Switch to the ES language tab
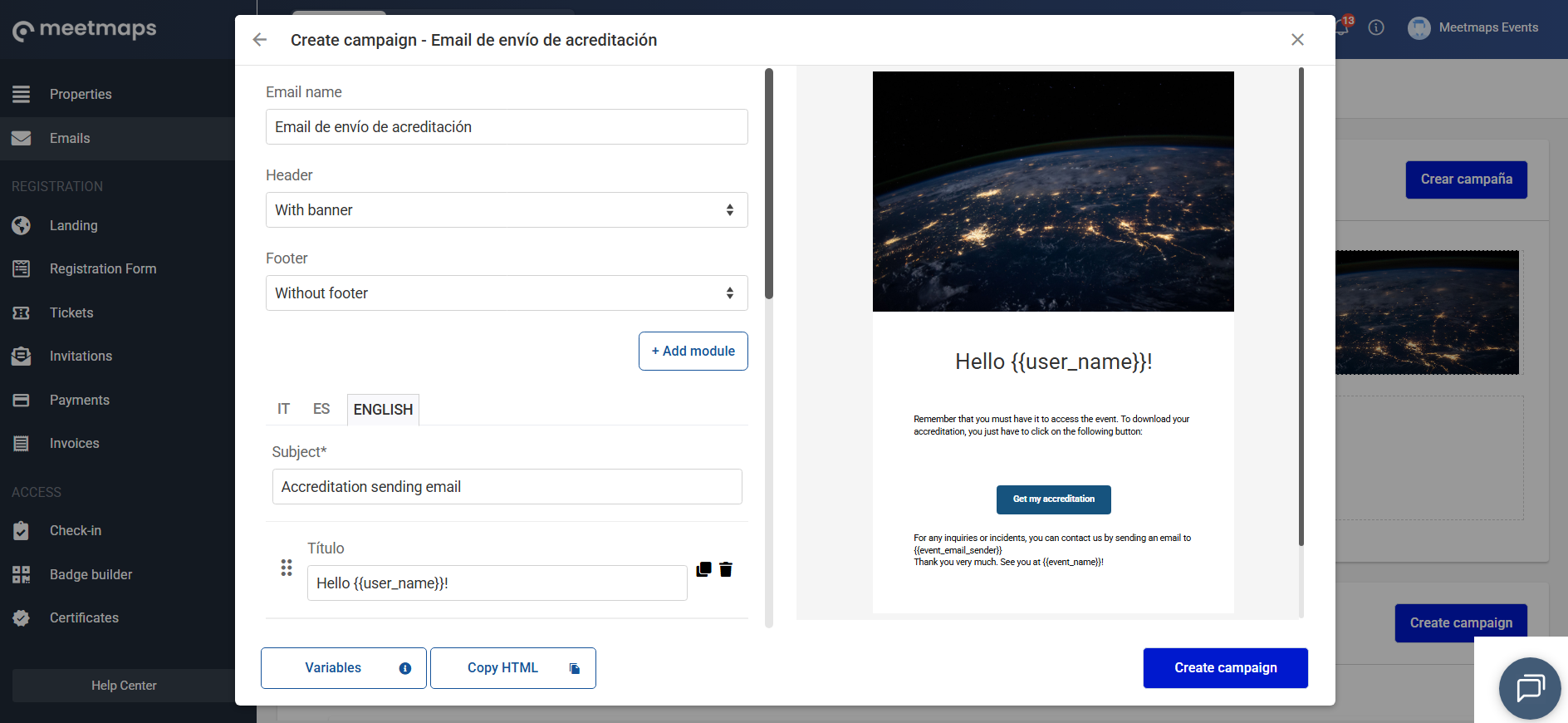The height and width of the screenshot is (723, 1568). click(x=321, y=410)
